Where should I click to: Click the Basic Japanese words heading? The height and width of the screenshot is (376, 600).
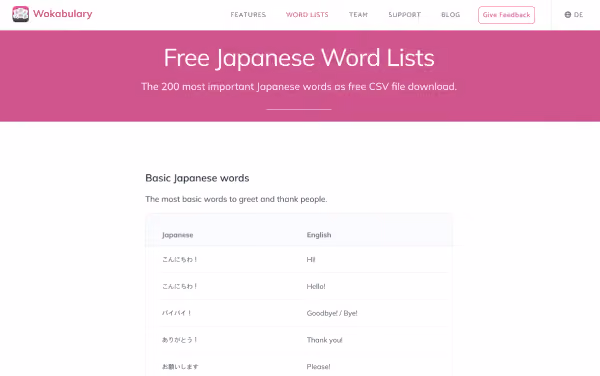(197, 178)
